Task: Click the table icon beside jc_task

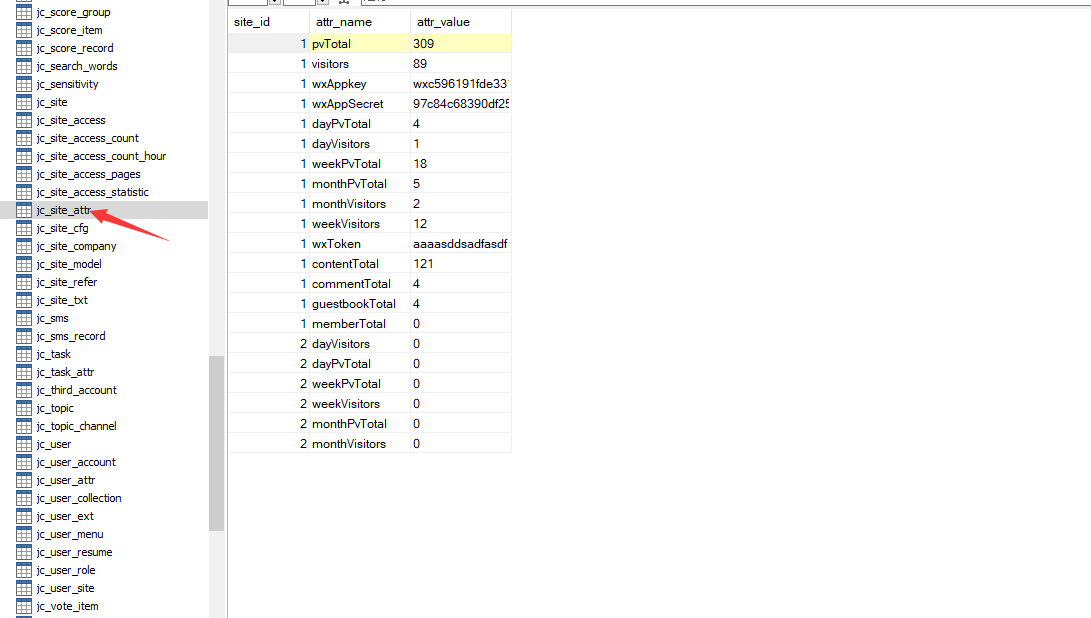Action: coord(24,354)
